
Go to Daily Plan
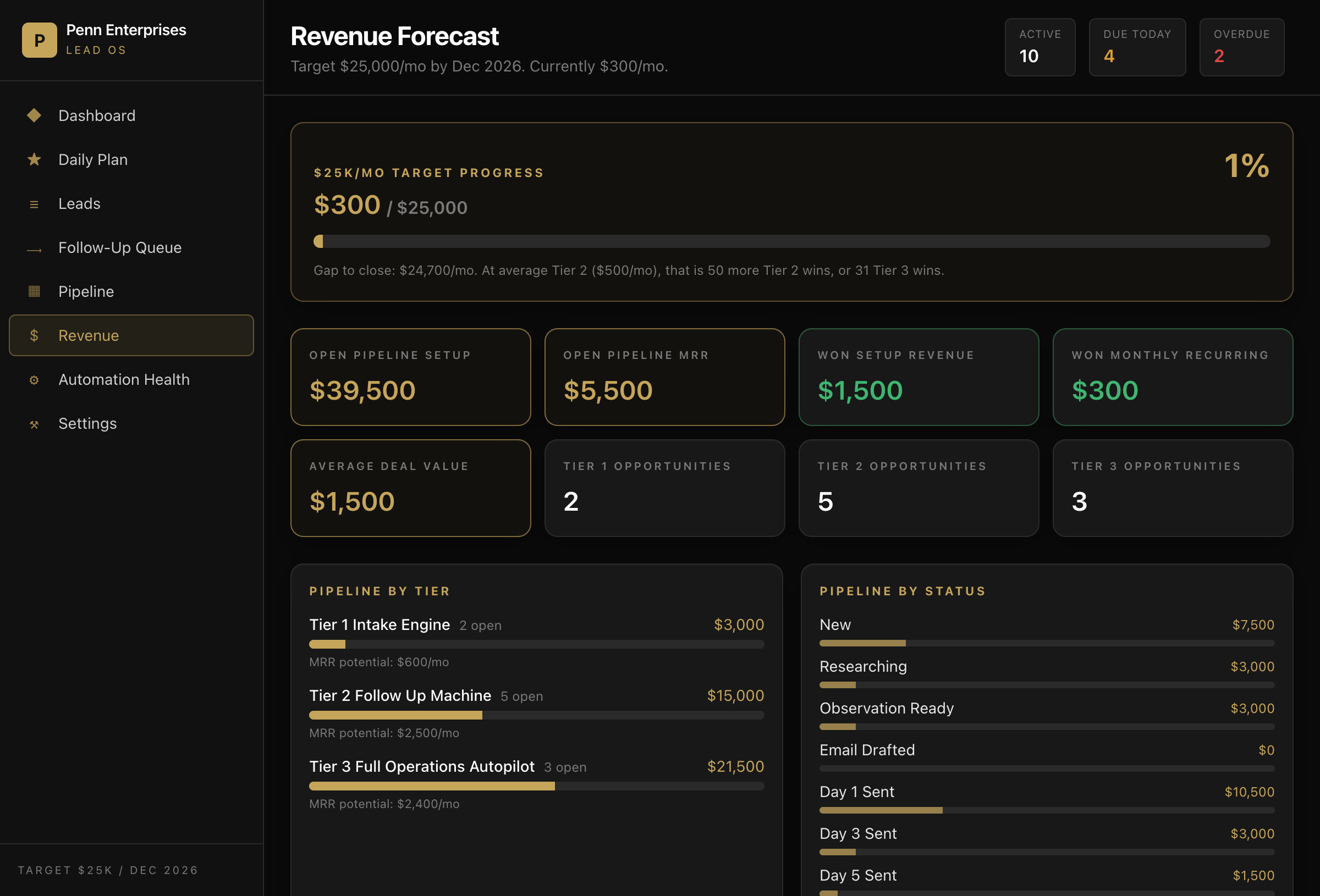pyautogui.click(x=131, y=159)
